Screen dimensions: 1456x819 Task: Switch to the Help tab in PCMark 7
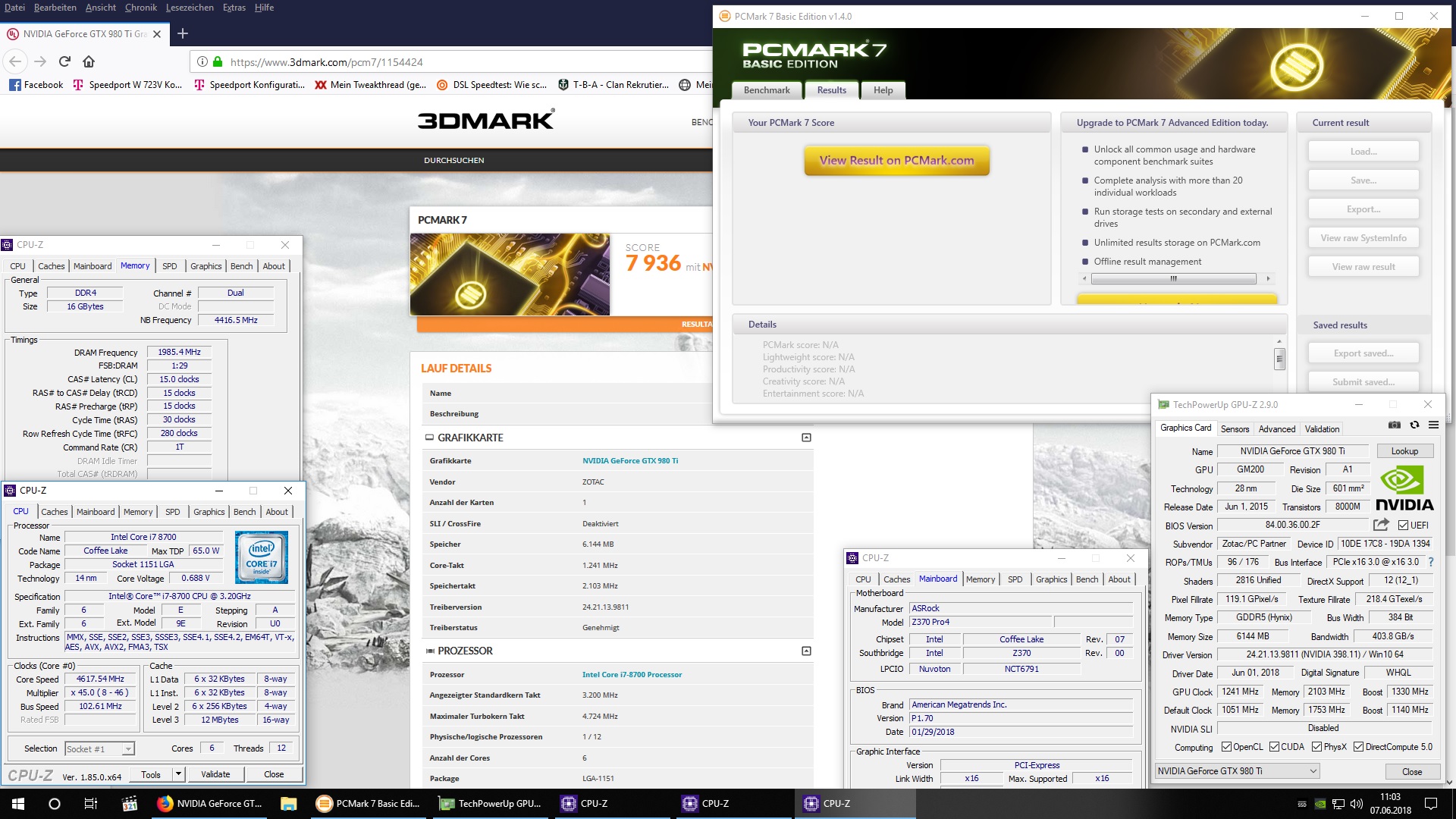(x=883, y=90)
